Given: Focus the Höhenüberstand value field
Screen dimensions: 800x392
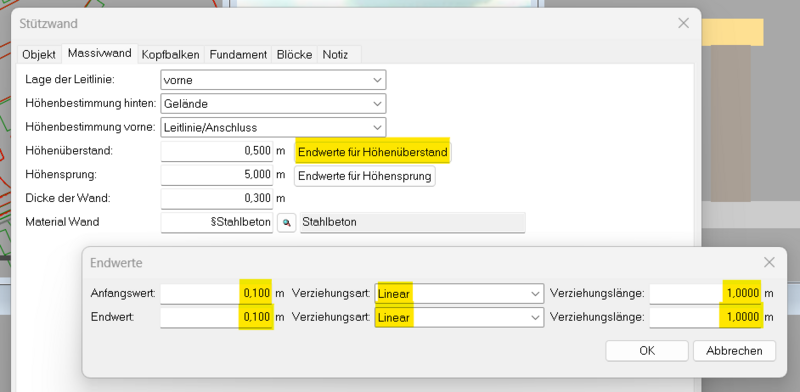Looking at the screenshot, I should click(x=217, y=152).
